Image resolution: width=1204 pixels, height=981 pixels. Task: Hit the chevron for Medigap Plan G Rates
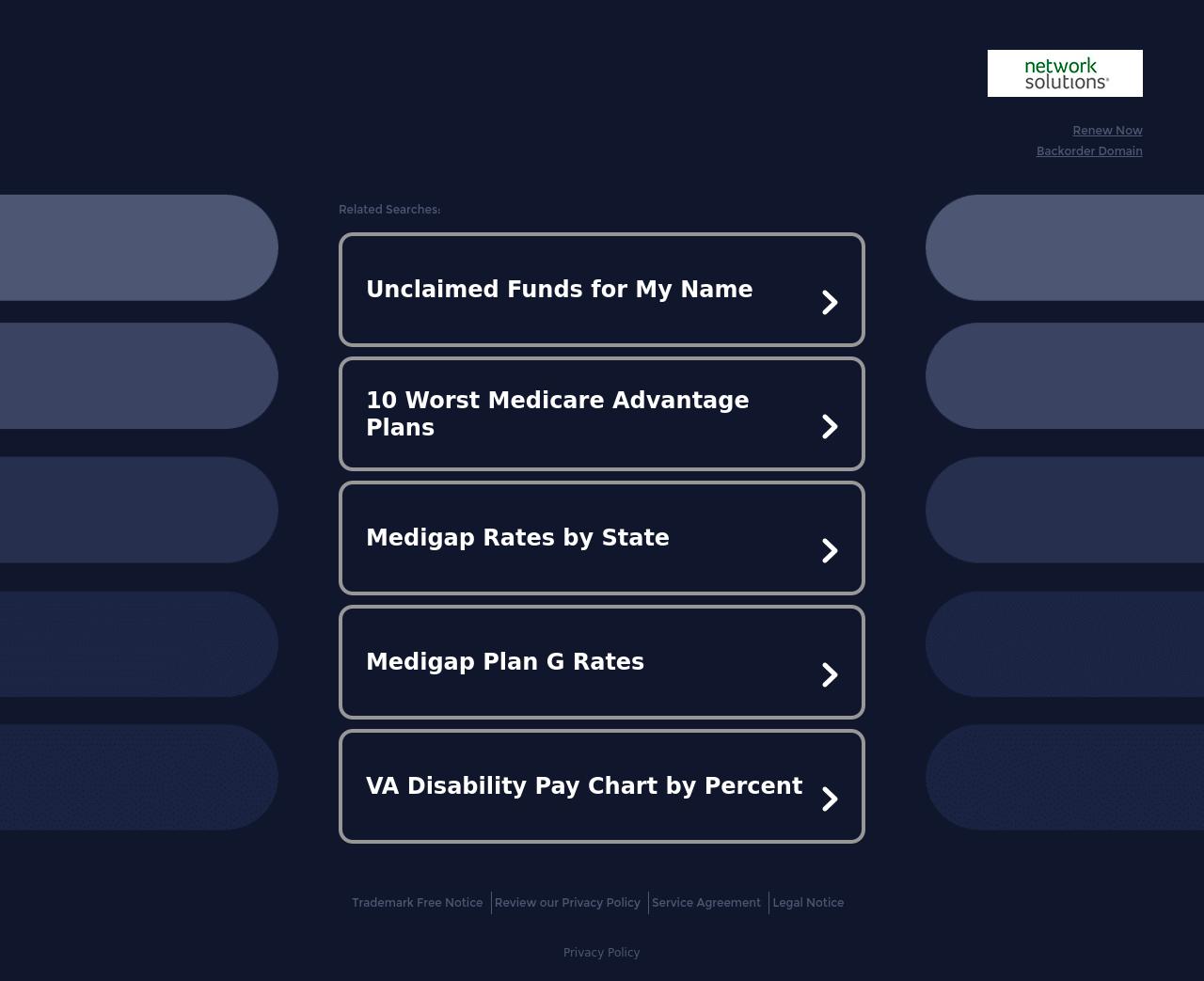pos(830,675)
